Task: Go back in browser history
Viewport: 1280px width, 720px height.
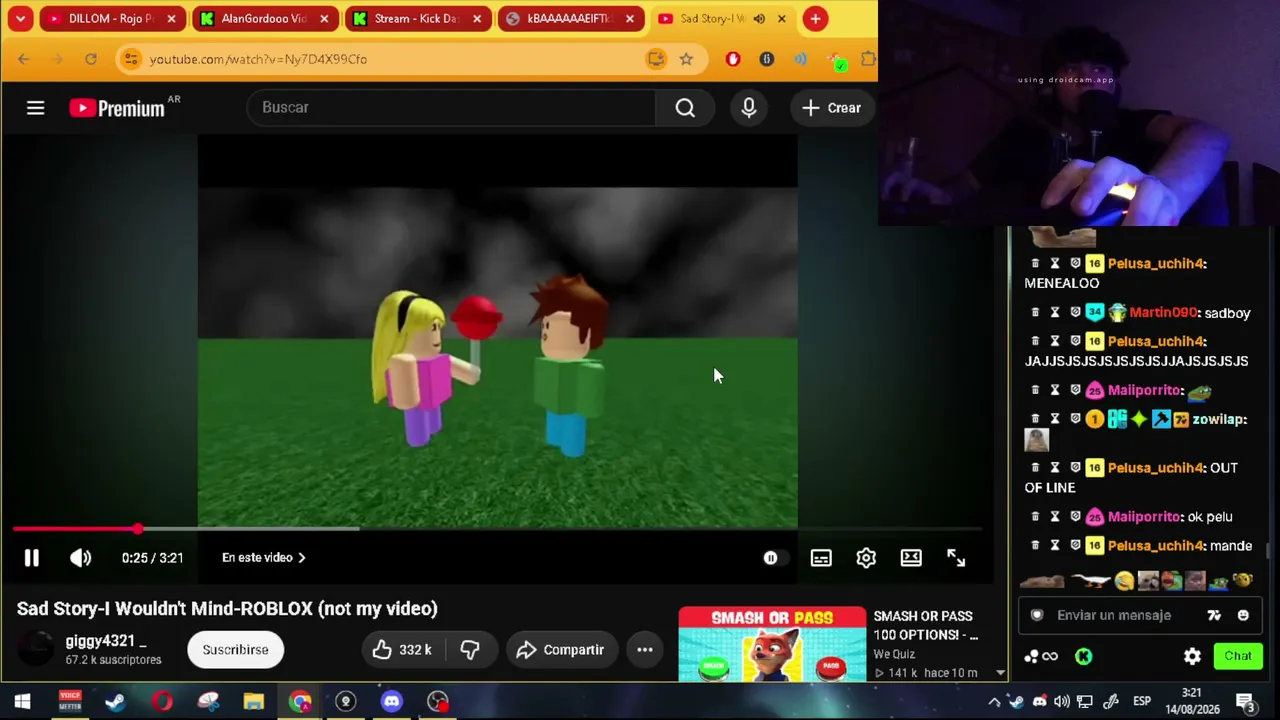Action: coord(24,59)
